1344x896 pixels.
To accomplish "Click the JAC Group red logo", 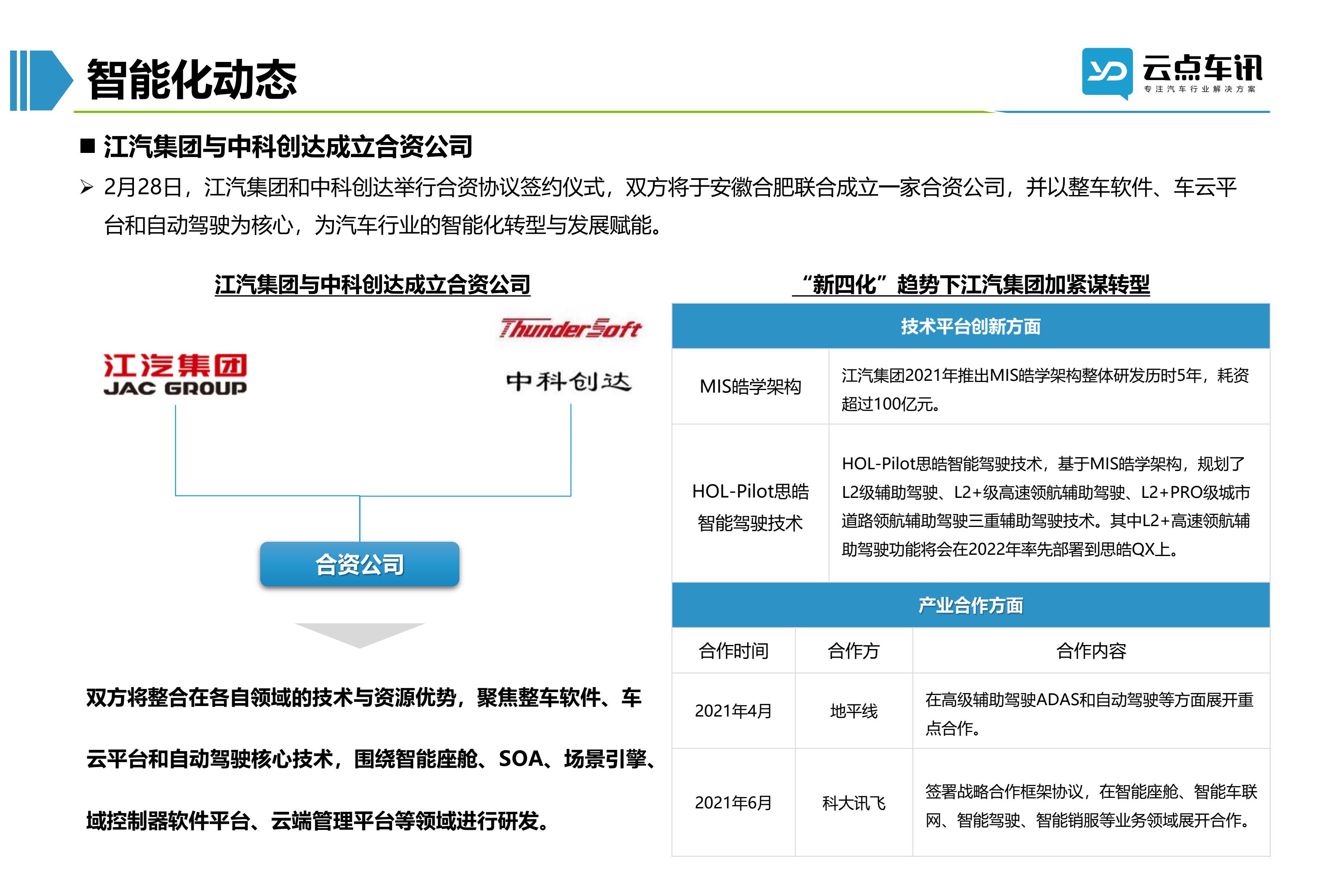I will point(175,374).
